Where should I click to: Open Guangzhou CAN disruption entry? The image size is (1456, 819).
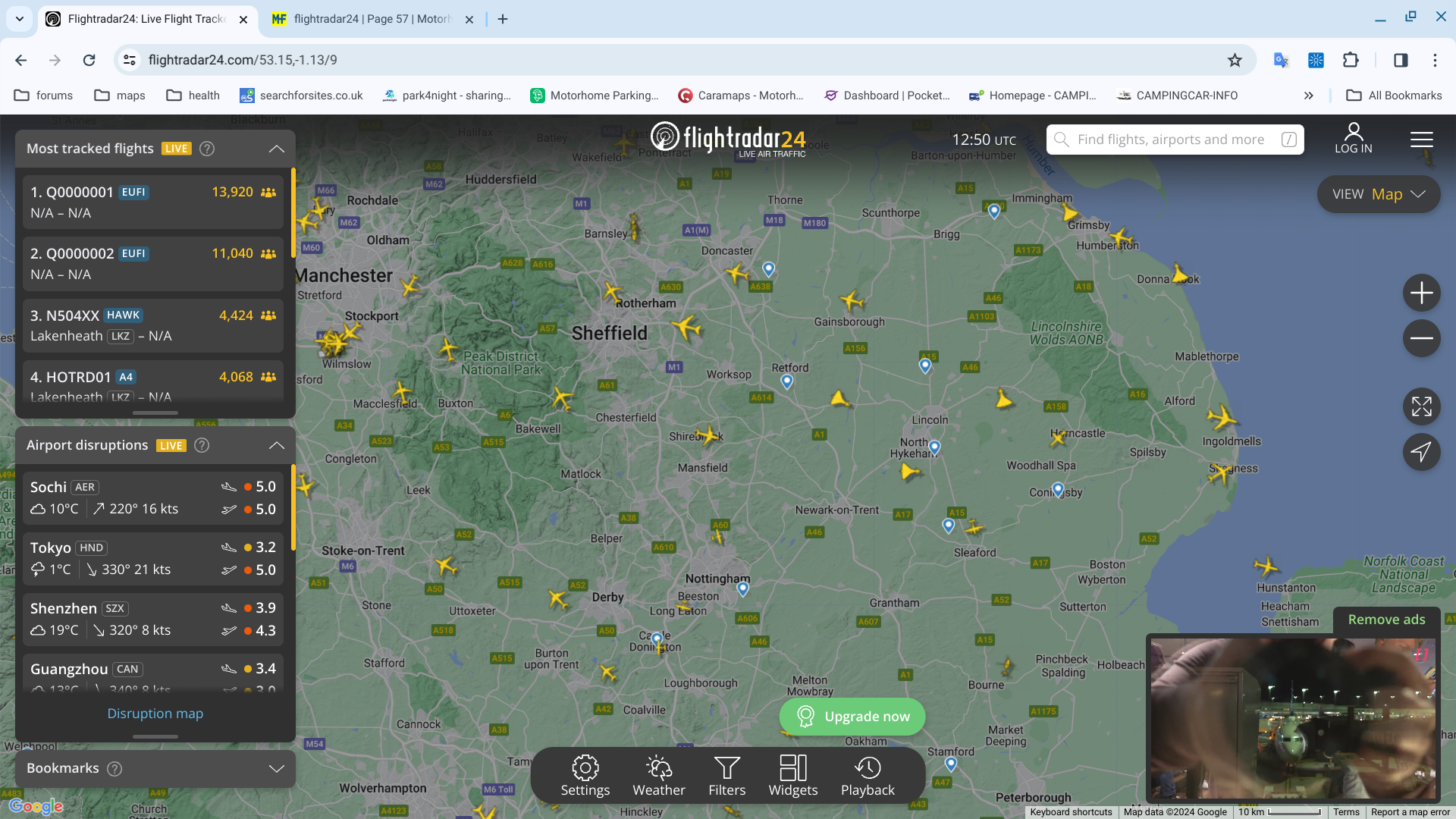pos(152,673)
